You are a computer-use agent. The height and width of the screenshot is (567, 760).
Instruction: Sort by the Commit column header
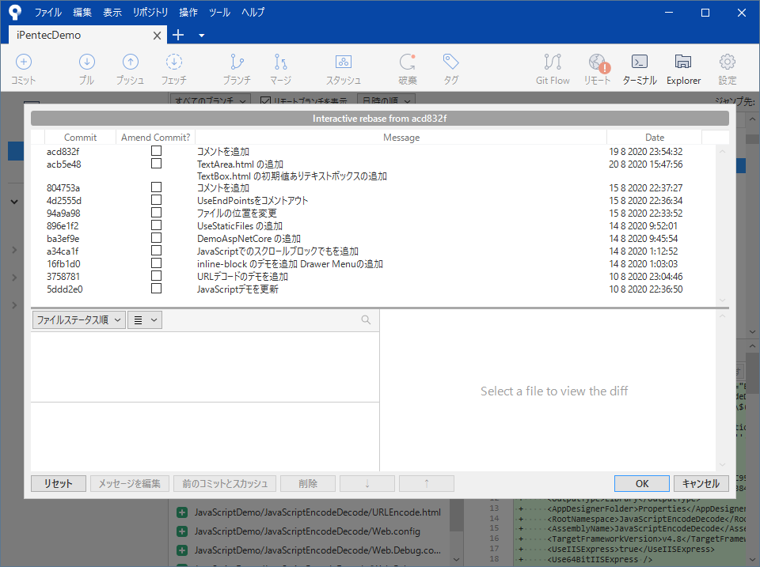pyautogui.click(x=80, y=138)
